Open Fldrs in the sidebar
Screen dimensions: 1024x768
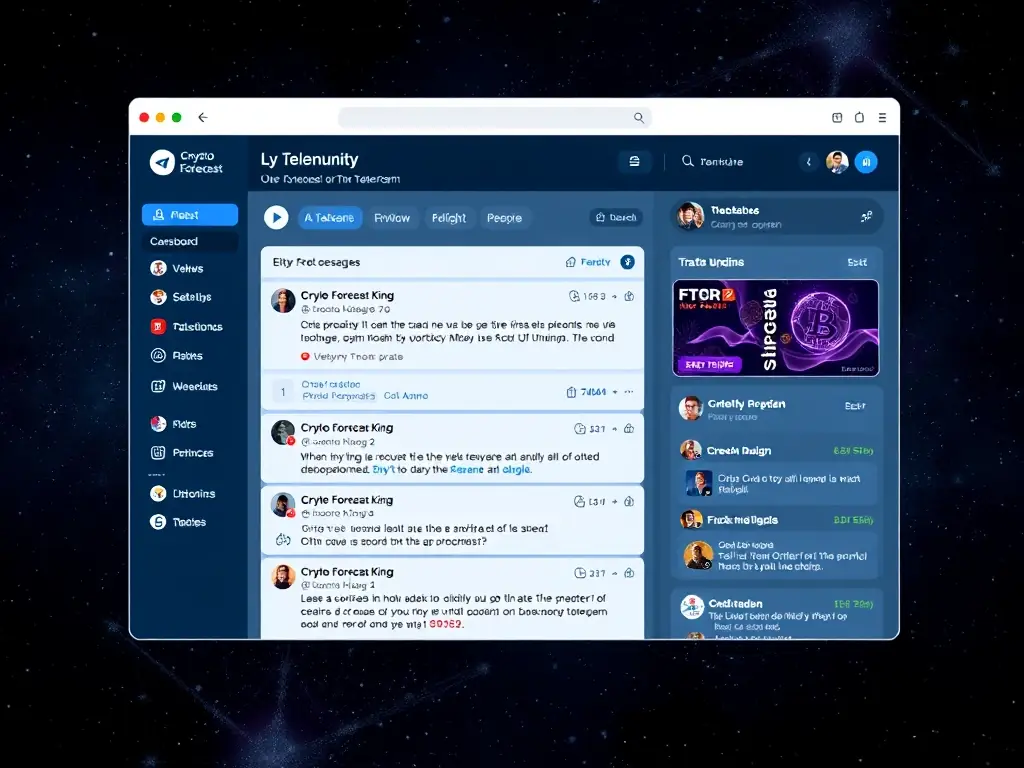point(174,424)
